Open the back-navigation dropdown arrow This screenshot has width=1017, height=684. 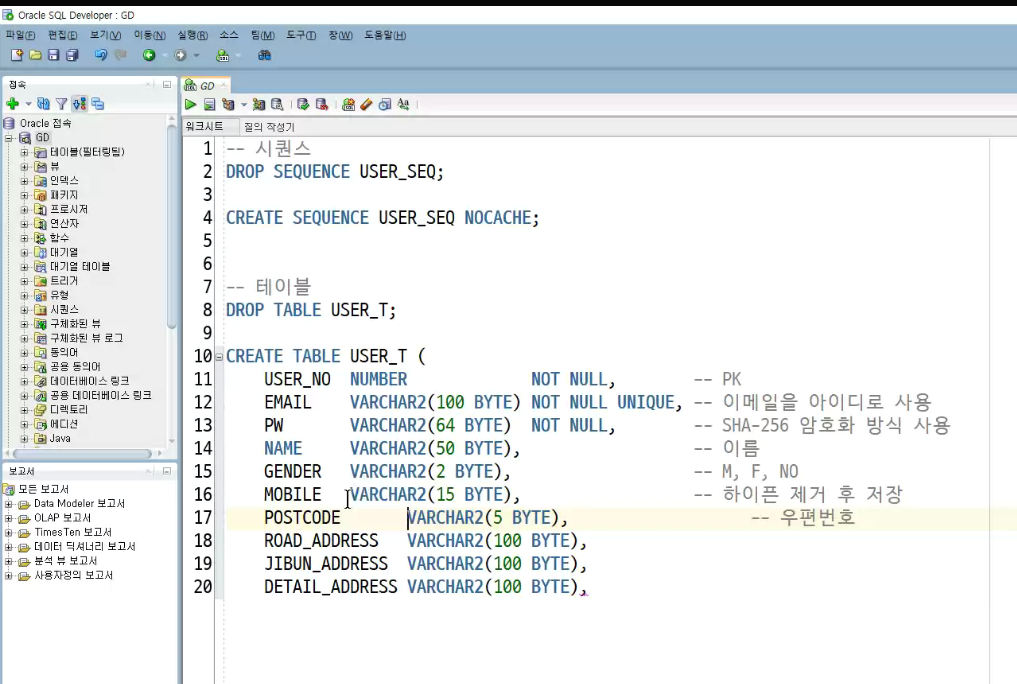pyautogui.click(x=164, y=56)
